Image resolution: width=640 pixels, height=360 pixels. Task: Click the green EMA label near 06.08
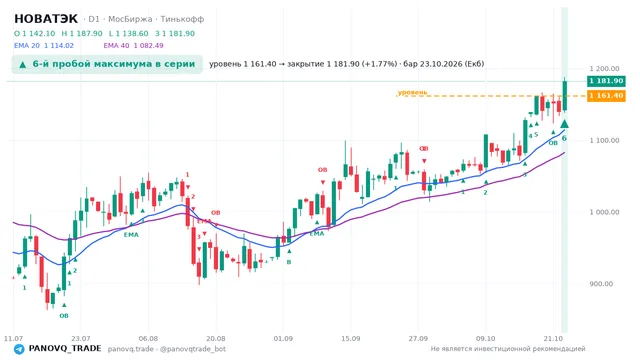coord(131,235)
